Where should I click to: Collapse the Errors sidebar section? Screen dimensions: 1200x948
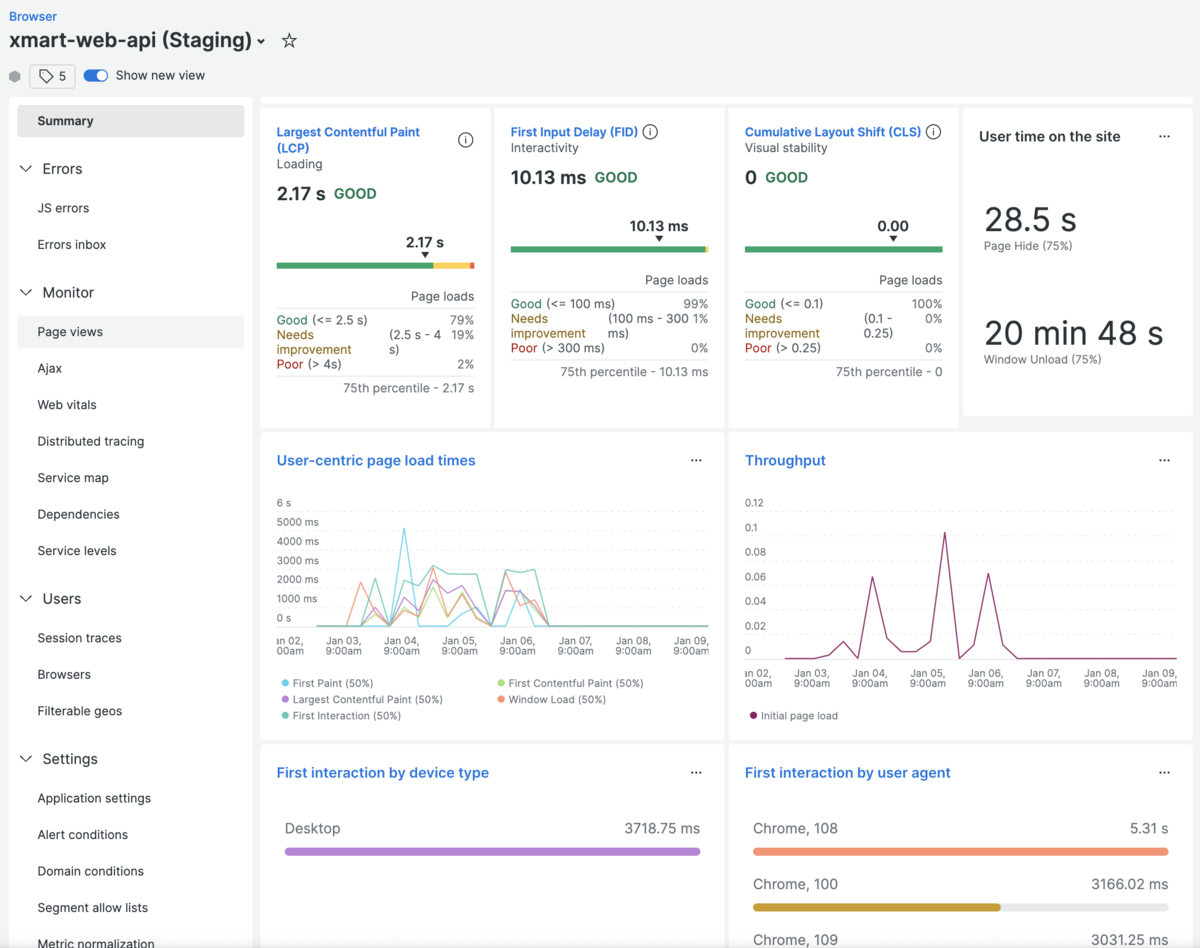click(26, 169)
